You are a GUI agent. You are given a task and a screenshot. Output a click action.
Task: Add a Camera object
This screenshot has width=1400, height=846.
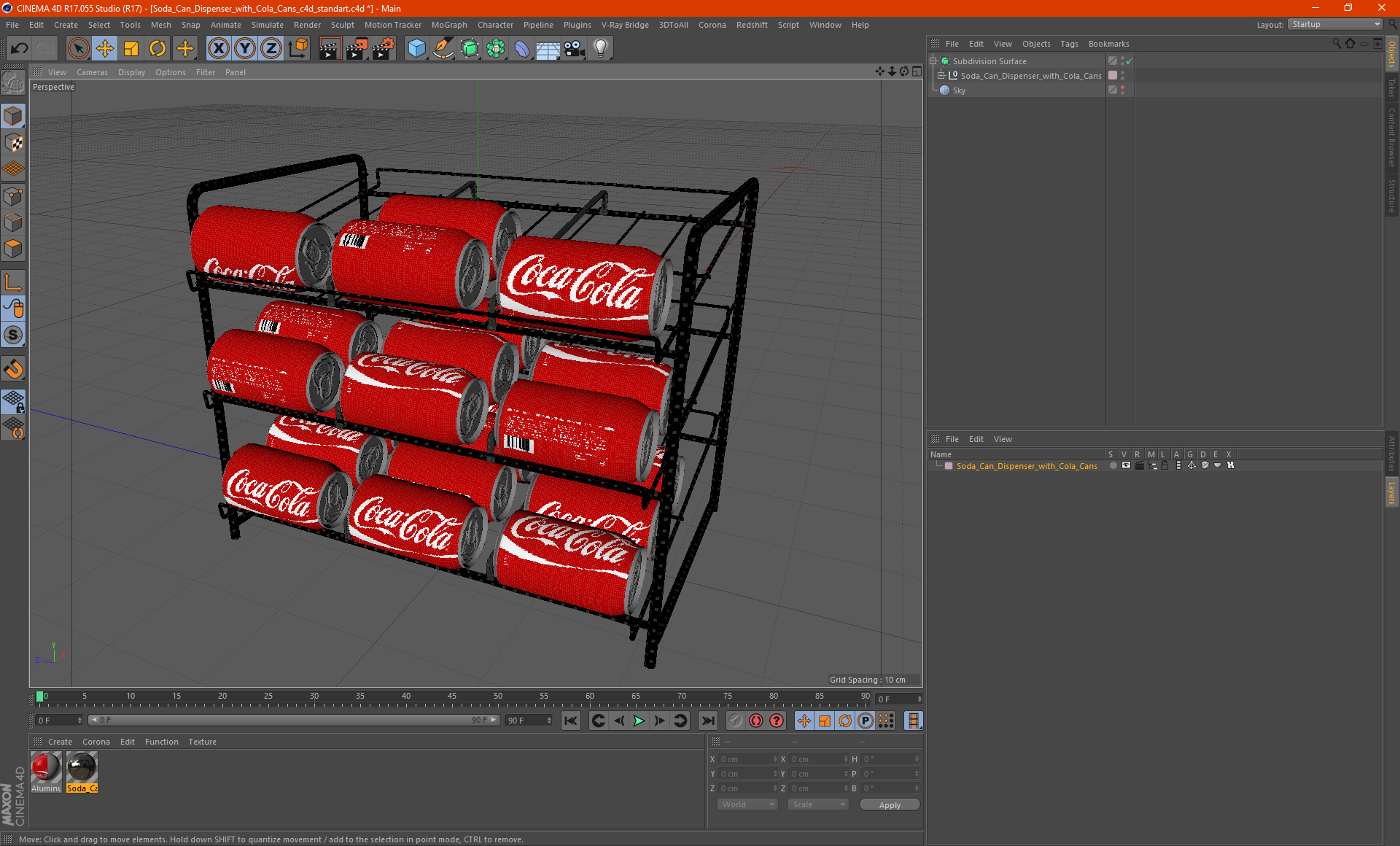tap(575, 49)
